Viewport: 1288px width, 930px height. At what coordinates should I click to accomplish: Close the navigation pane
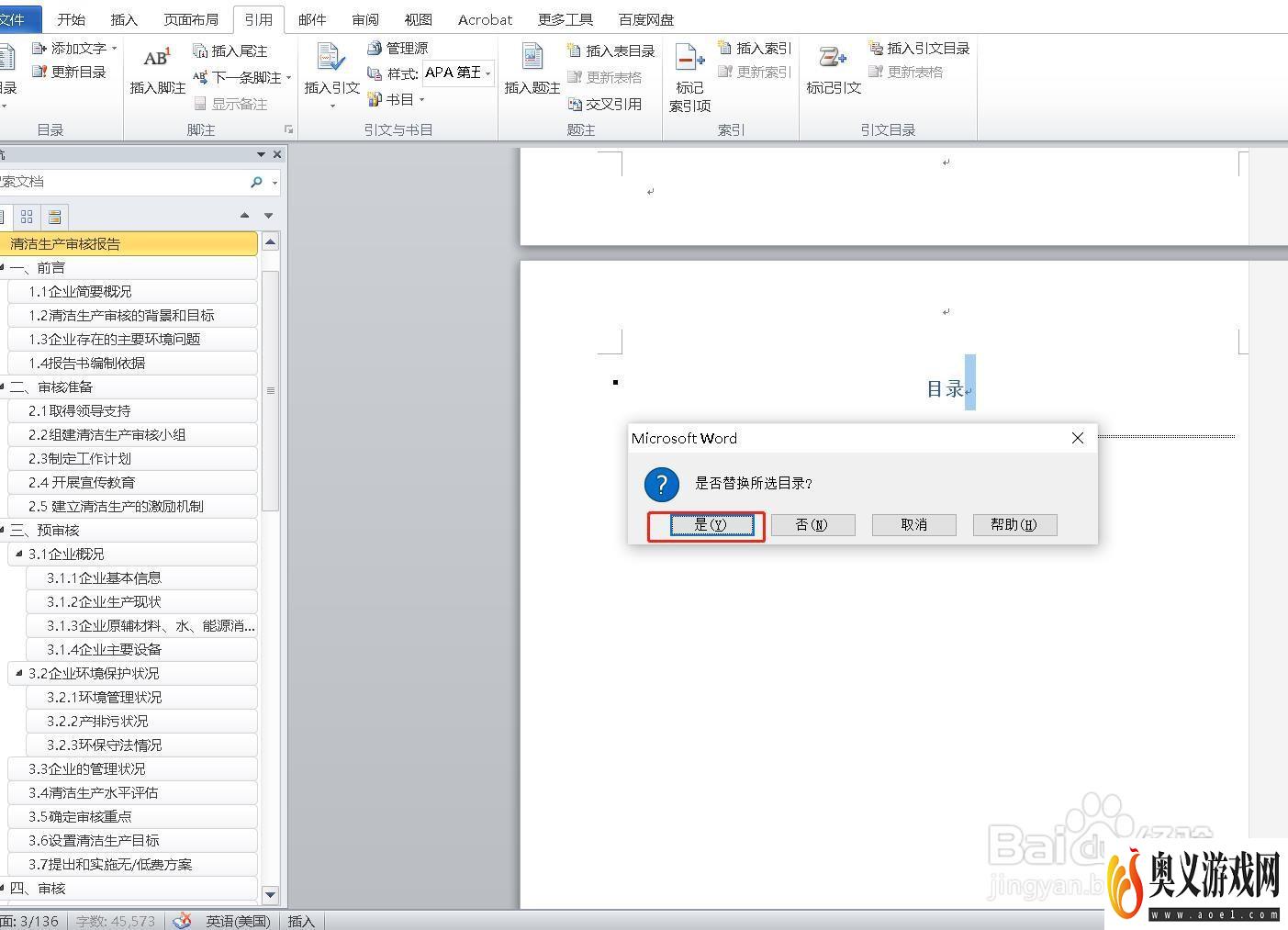coord(277,154)
